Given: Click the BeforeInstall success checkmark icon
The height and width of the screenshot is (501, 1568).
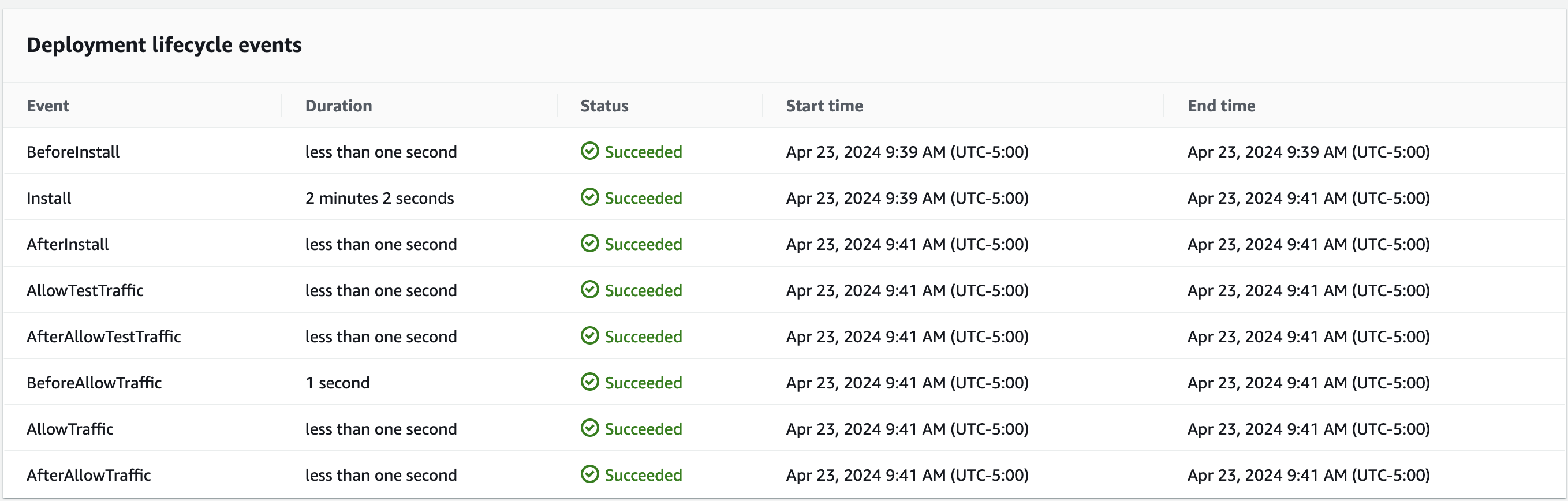Looking at the screenshot, I should [589, 151].
